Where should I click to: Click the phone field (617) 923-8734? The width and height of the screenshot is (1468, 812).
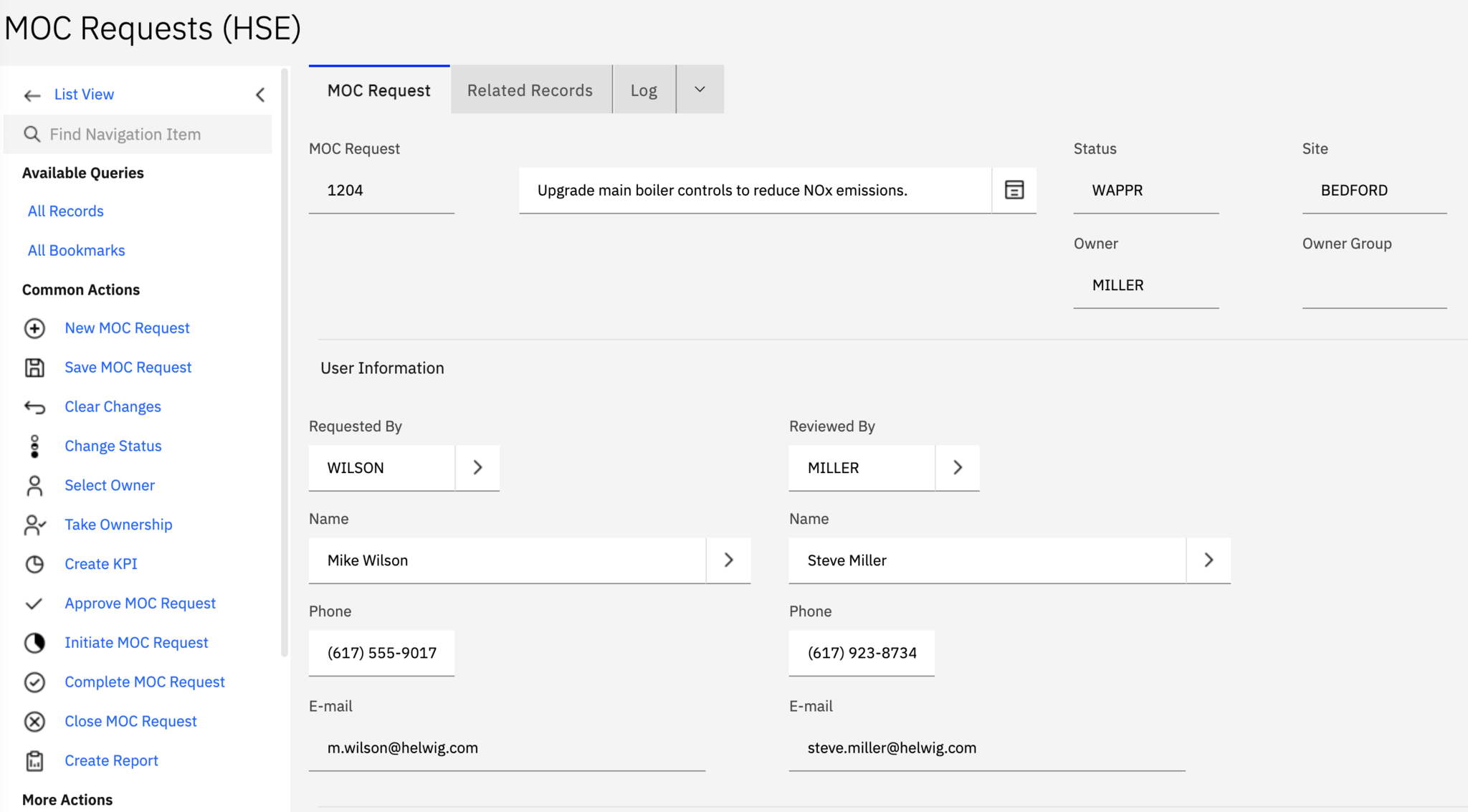click(x=862, y=653)
